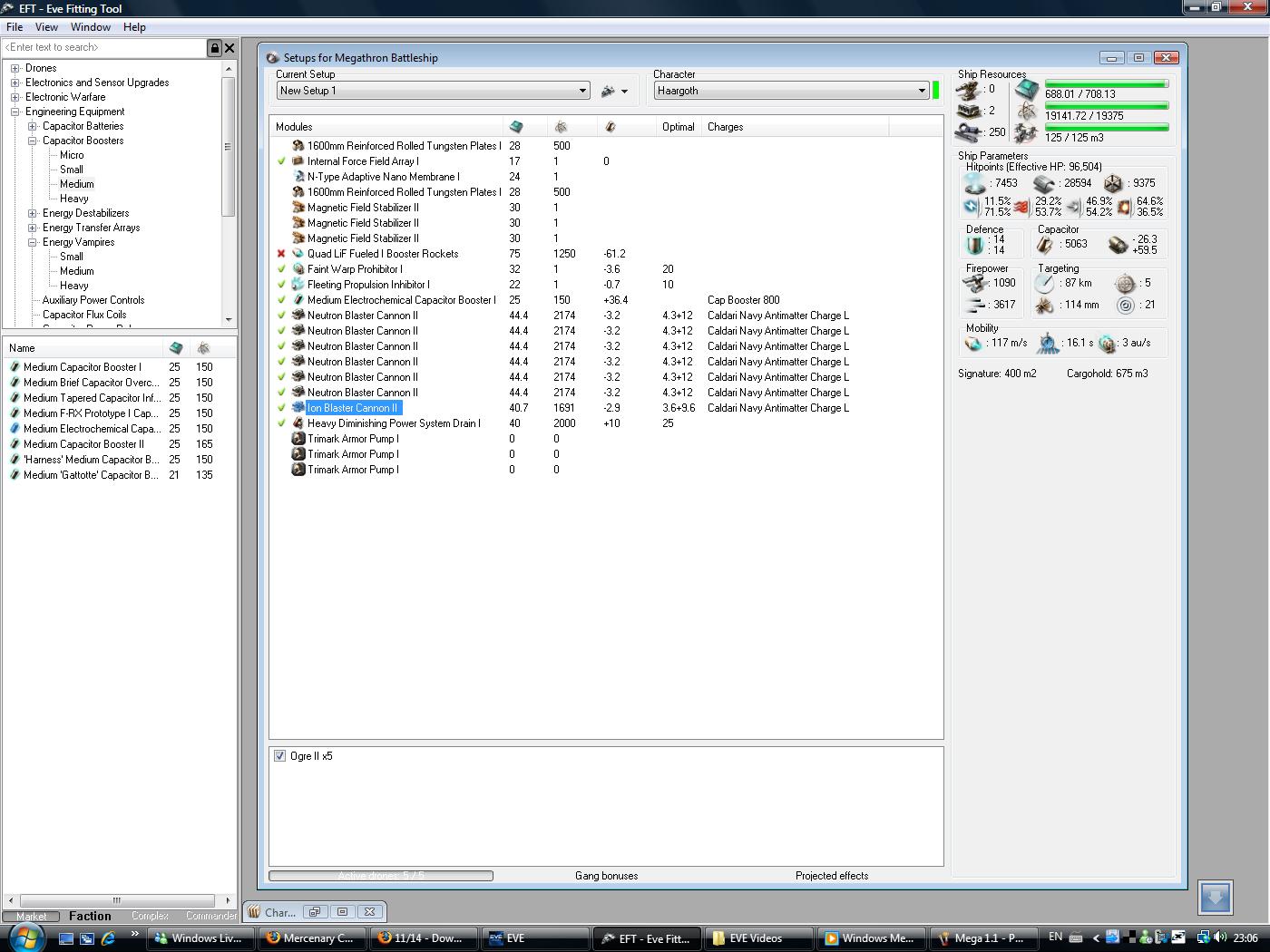Sort modules by the powergrid column icon
The width and height of the screenshot is (1270, 952).
[561, 127]
